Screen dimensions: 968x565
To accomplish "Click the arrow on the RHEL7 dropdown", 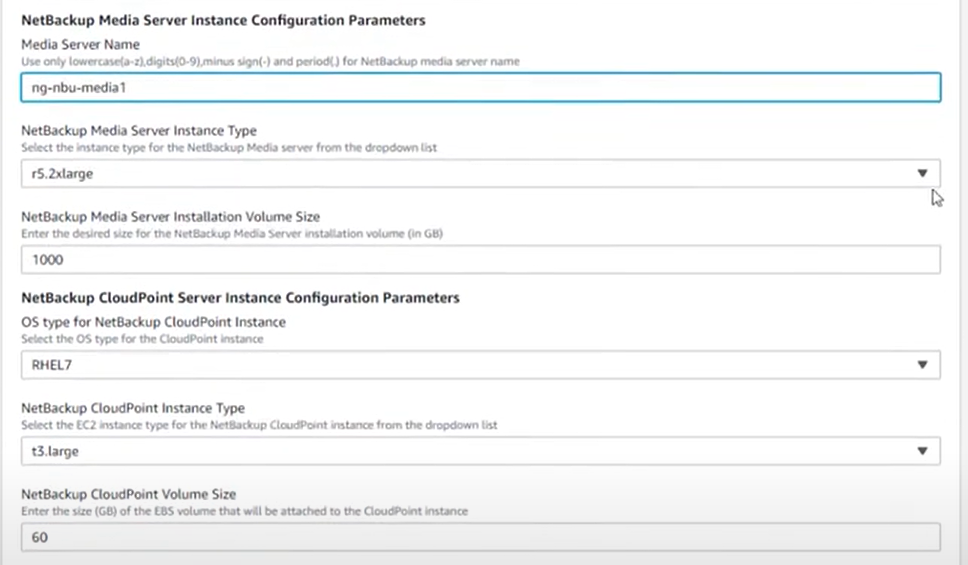I will point(922,365).
